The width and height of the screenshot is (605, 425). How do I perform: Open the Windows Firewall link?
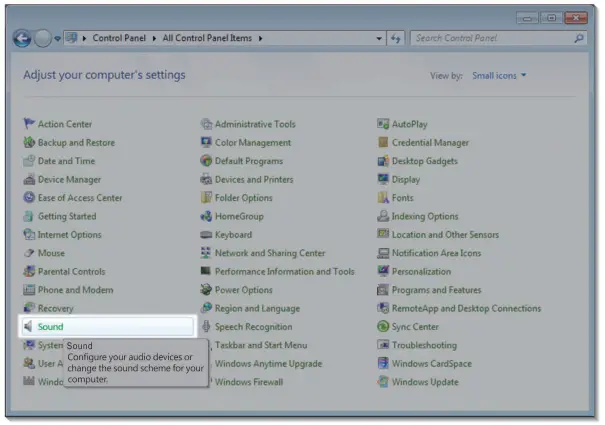(x=249, y=382)
